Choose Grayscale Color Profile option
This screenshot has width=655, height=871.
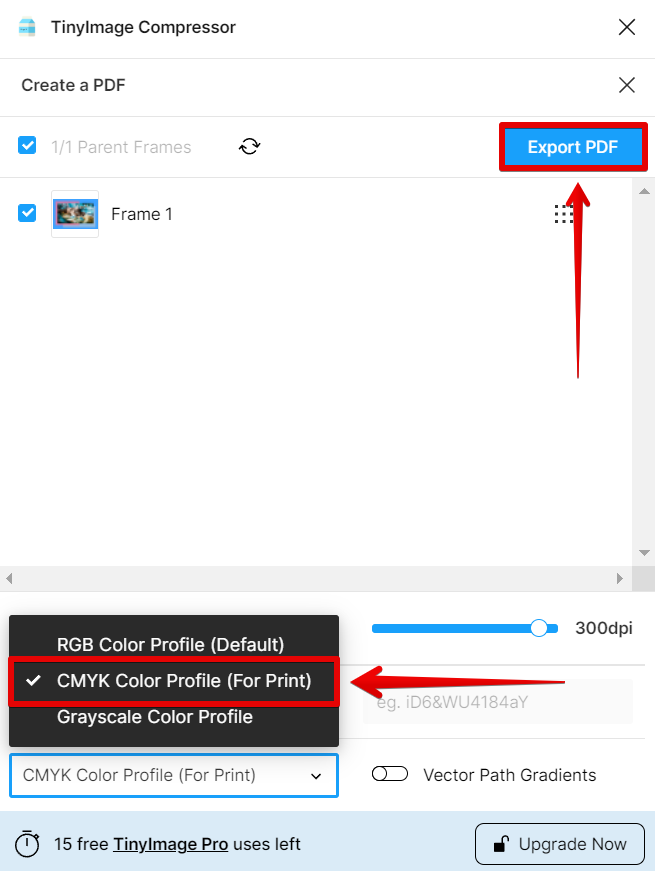pos(154,717)
